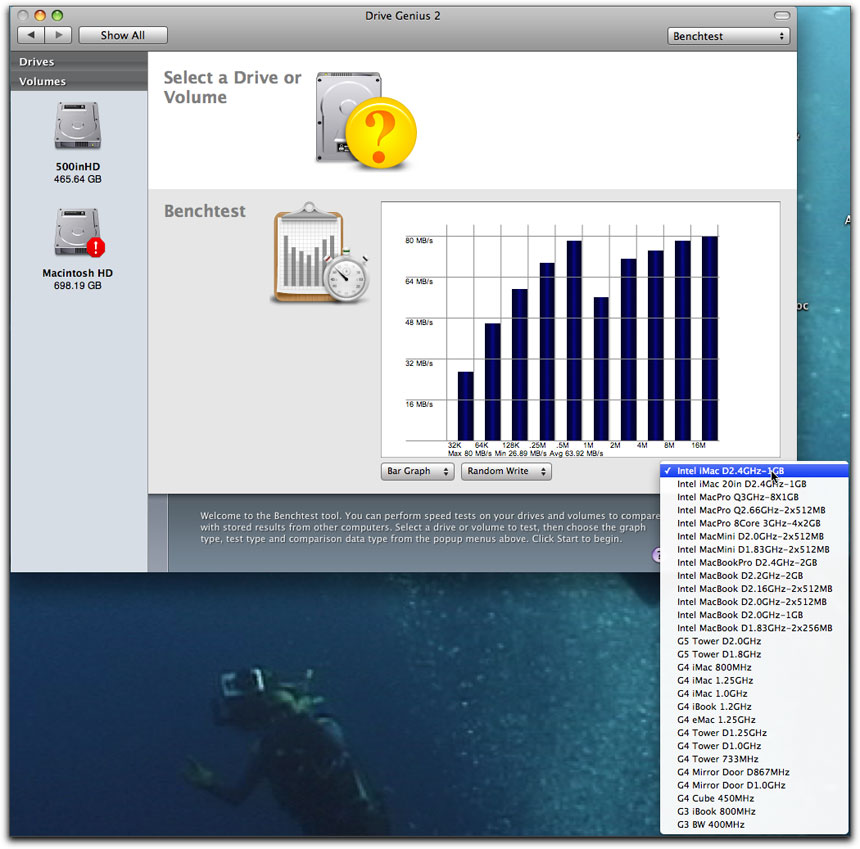860x849 pixels.
Task: Open the Bar Graph type dropdown
Action: (x=417, y=471)
